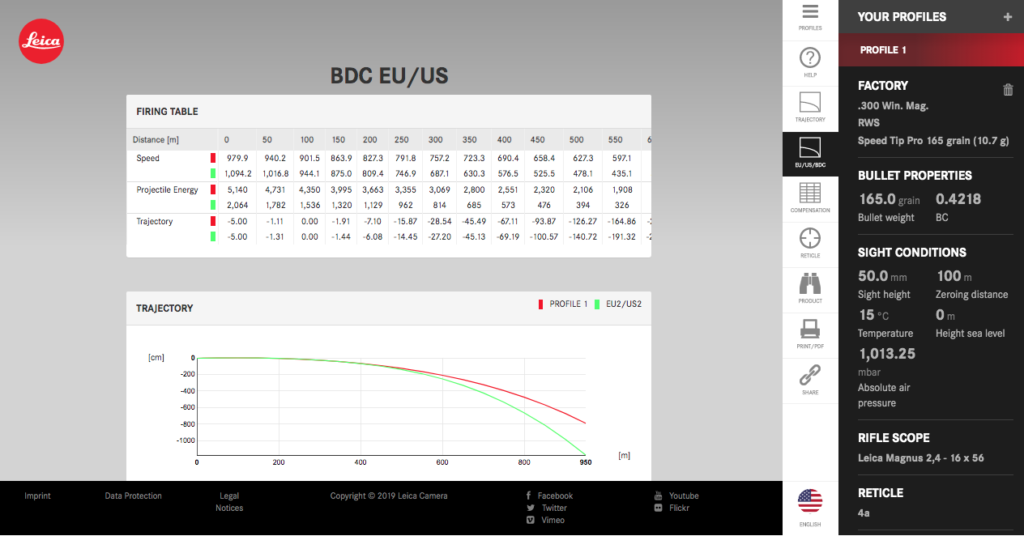The height and width of the screenshot is (536, 1024).
Task: Open the Reticle crosshair icon
Action: point(810,238)
